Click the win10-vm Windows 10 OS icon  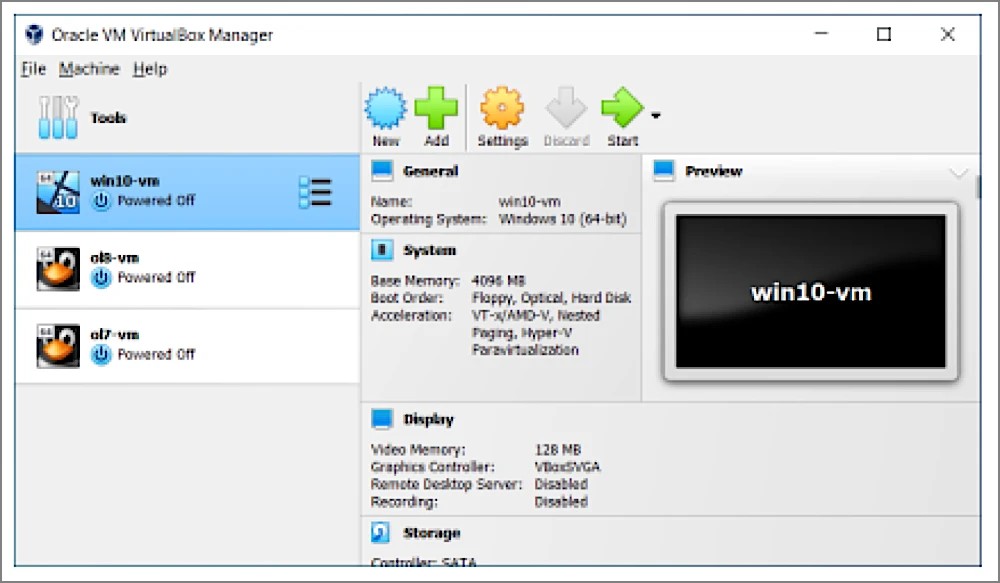pos(58,192)
